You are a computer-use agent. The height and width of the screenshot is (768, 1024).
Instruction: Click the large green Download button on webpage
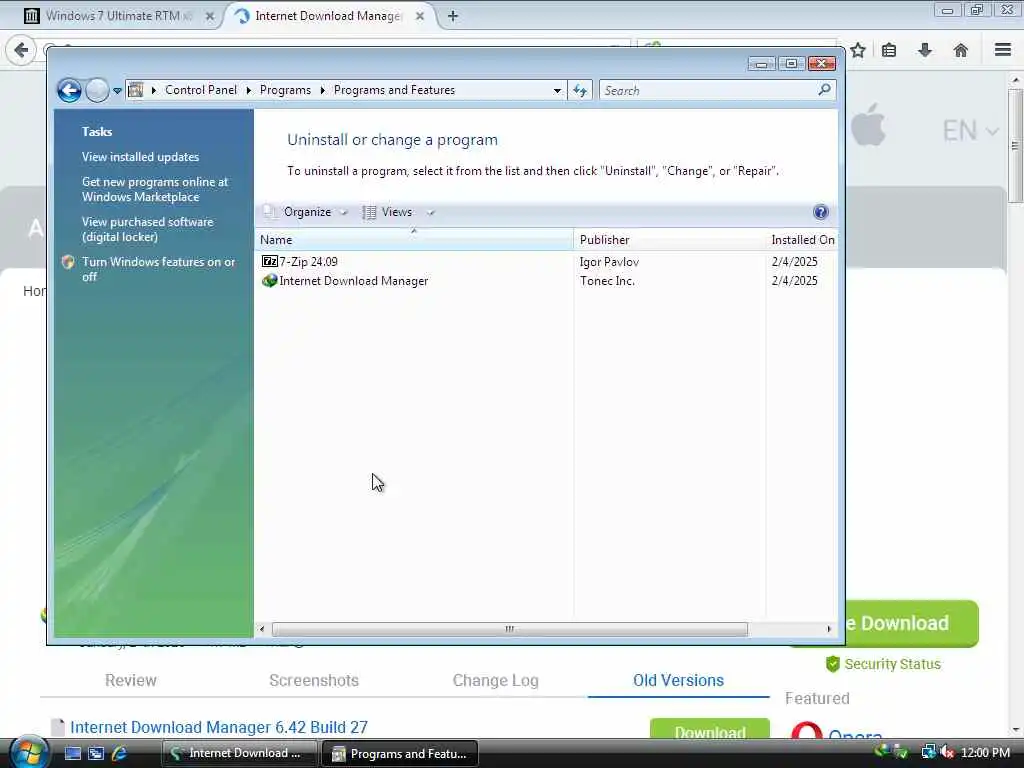[912, 623]
